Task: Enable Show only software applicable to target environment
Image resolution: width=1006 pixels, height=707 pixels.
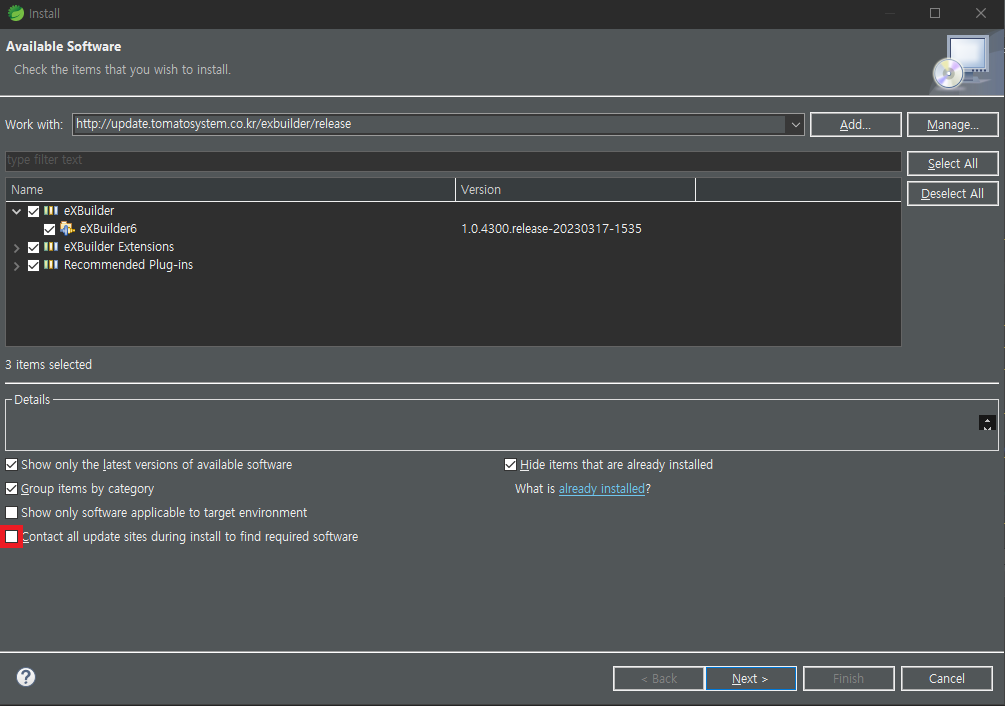Action: click(12, 513)
